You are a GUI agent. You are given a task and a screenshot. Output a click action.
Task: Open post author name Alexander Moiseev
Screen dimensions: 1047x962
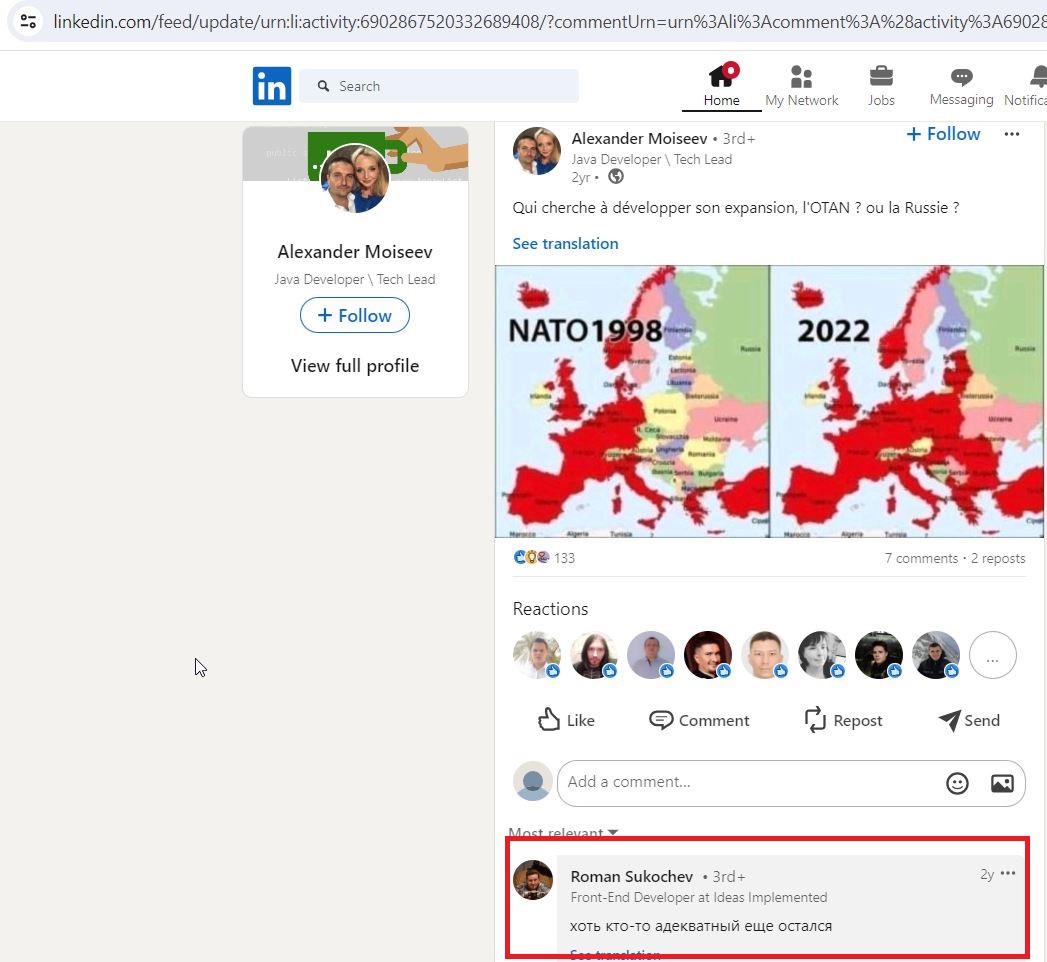(x=639, y=138)
